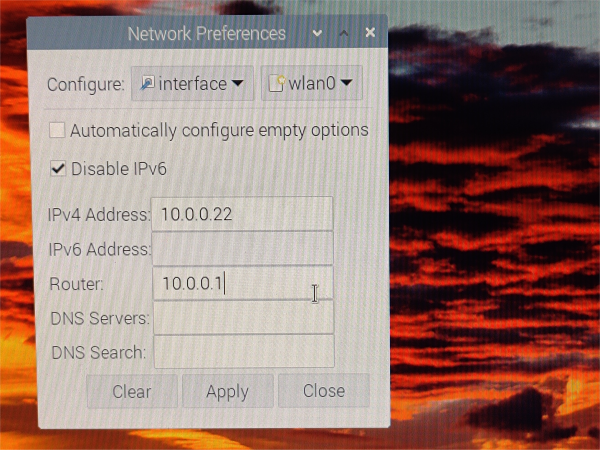Click the wrench icon beside interface
Image resolution: width=600 pixels, height=450 pixels.
(x=146, y=84)
